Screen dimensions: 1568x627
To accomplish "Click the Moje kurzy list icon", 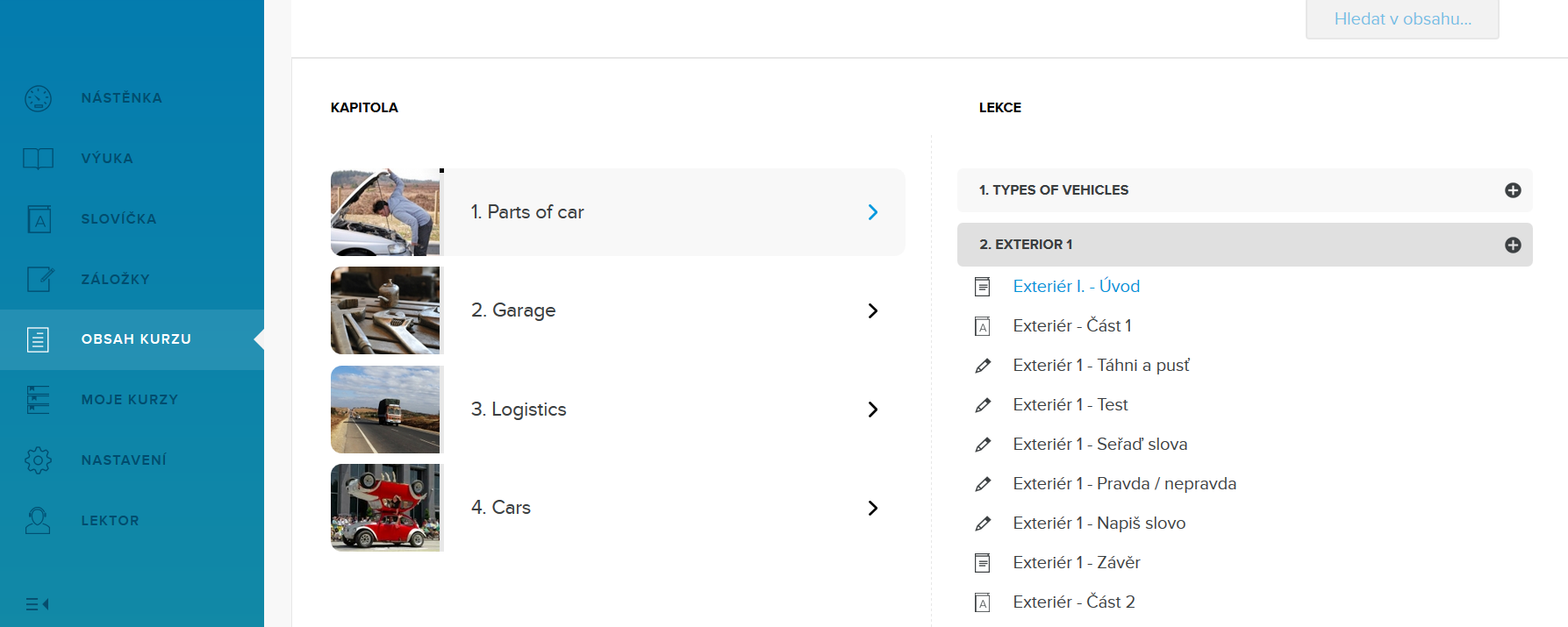I will [38, 400].
